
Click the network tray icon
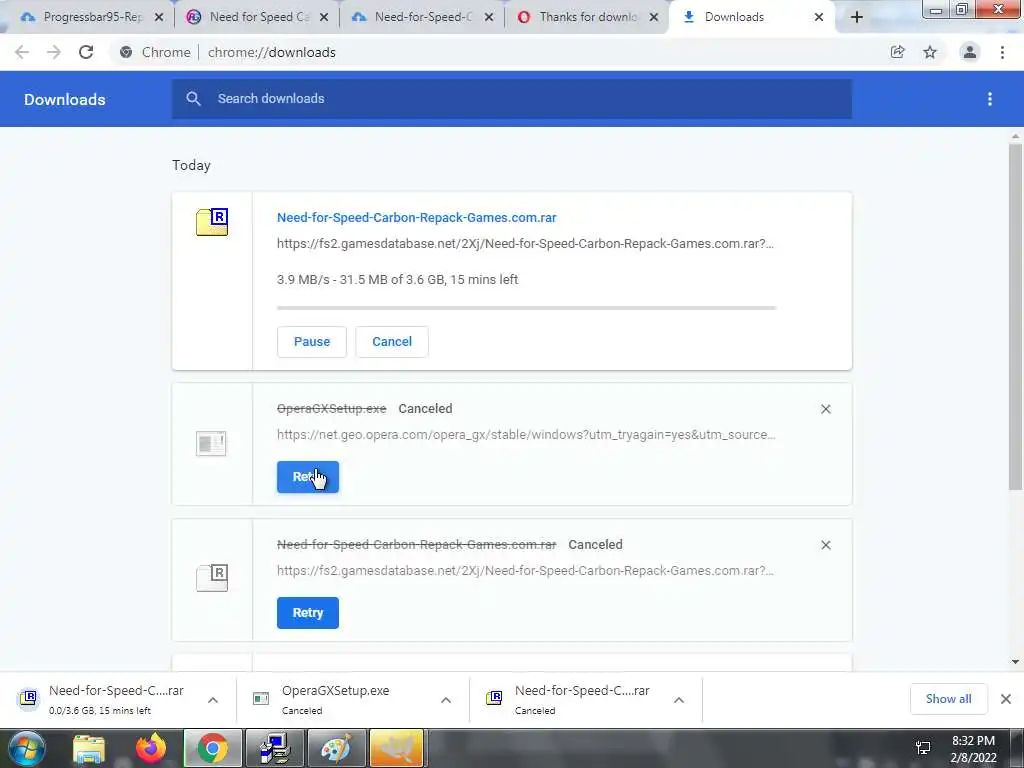point(923,748)
